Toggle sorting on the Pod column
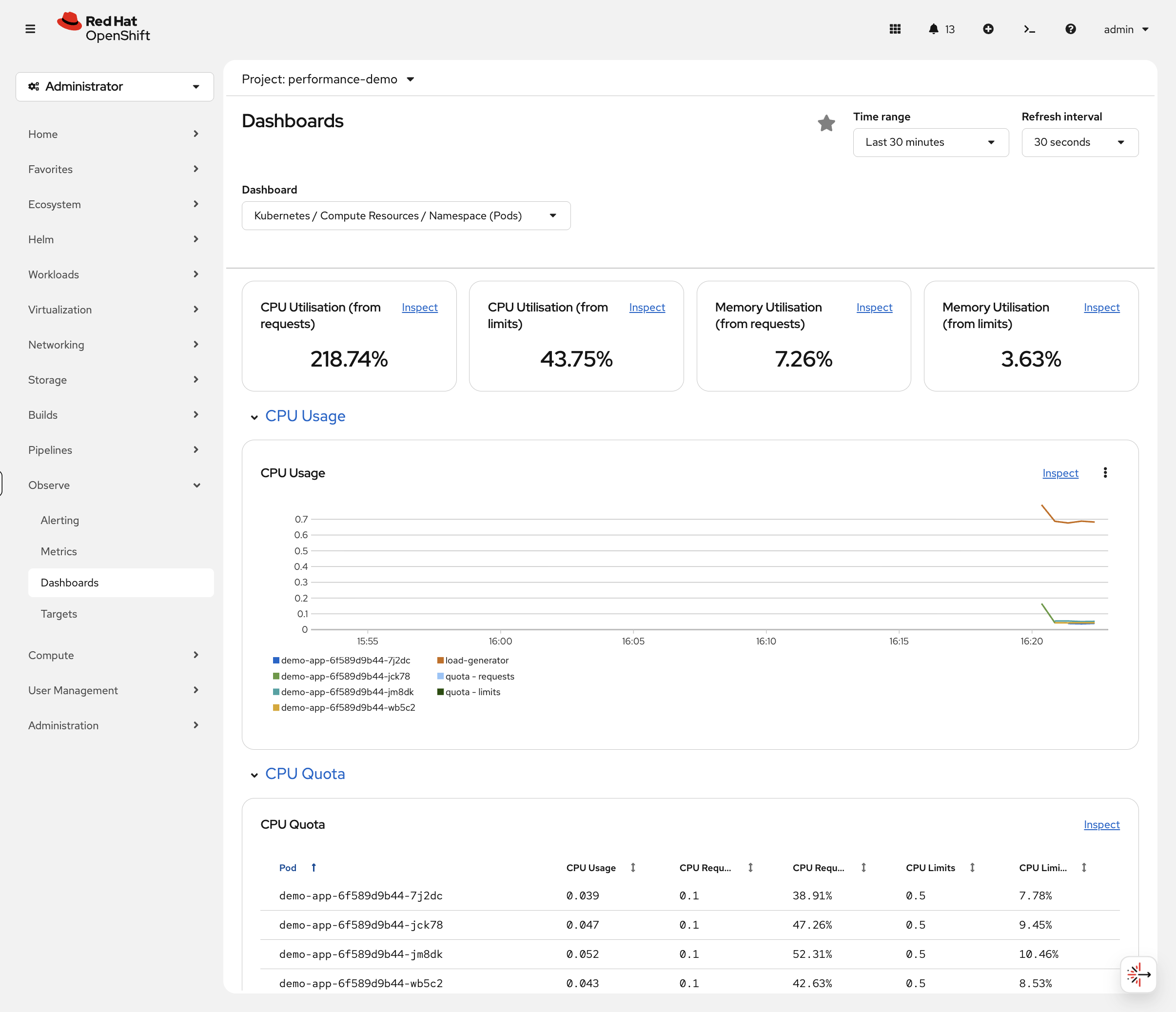1176x1012 pixels. coord(314,867)
